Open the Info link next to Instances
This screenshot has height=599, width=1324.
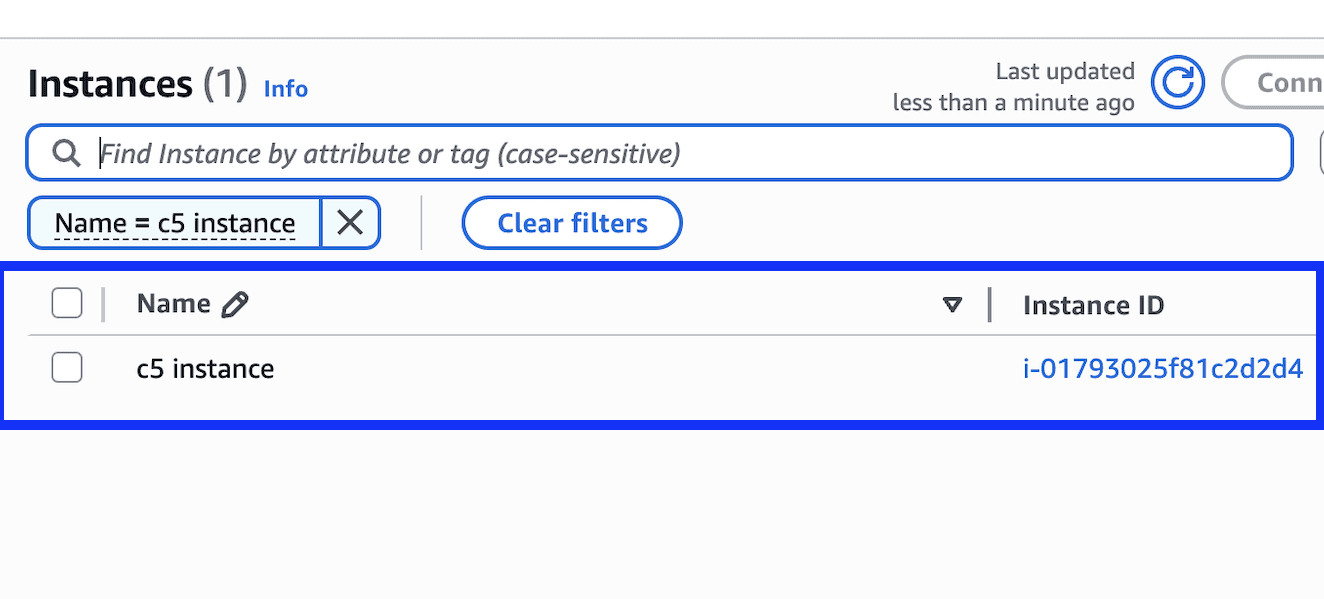286,89
